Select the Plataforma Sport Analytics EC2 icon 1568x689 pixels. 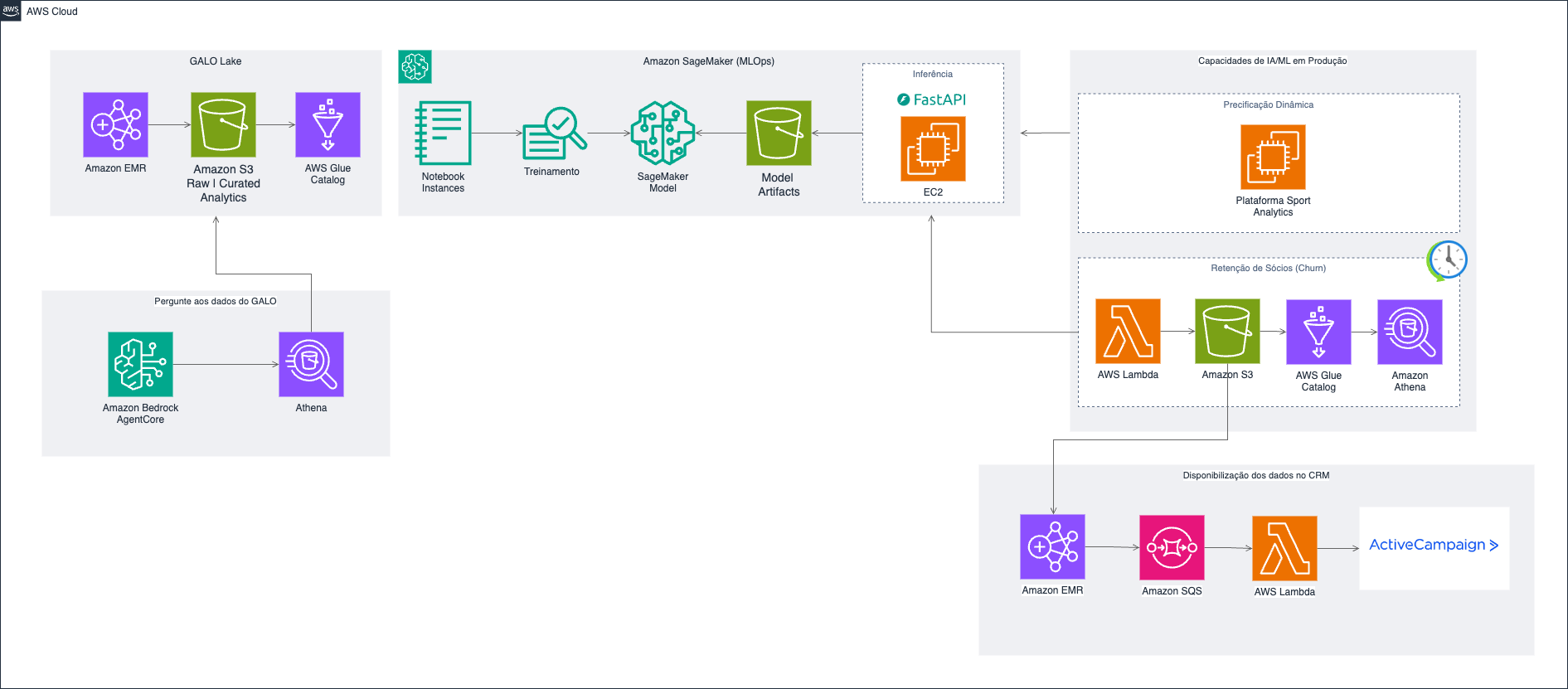[1273, 157]
